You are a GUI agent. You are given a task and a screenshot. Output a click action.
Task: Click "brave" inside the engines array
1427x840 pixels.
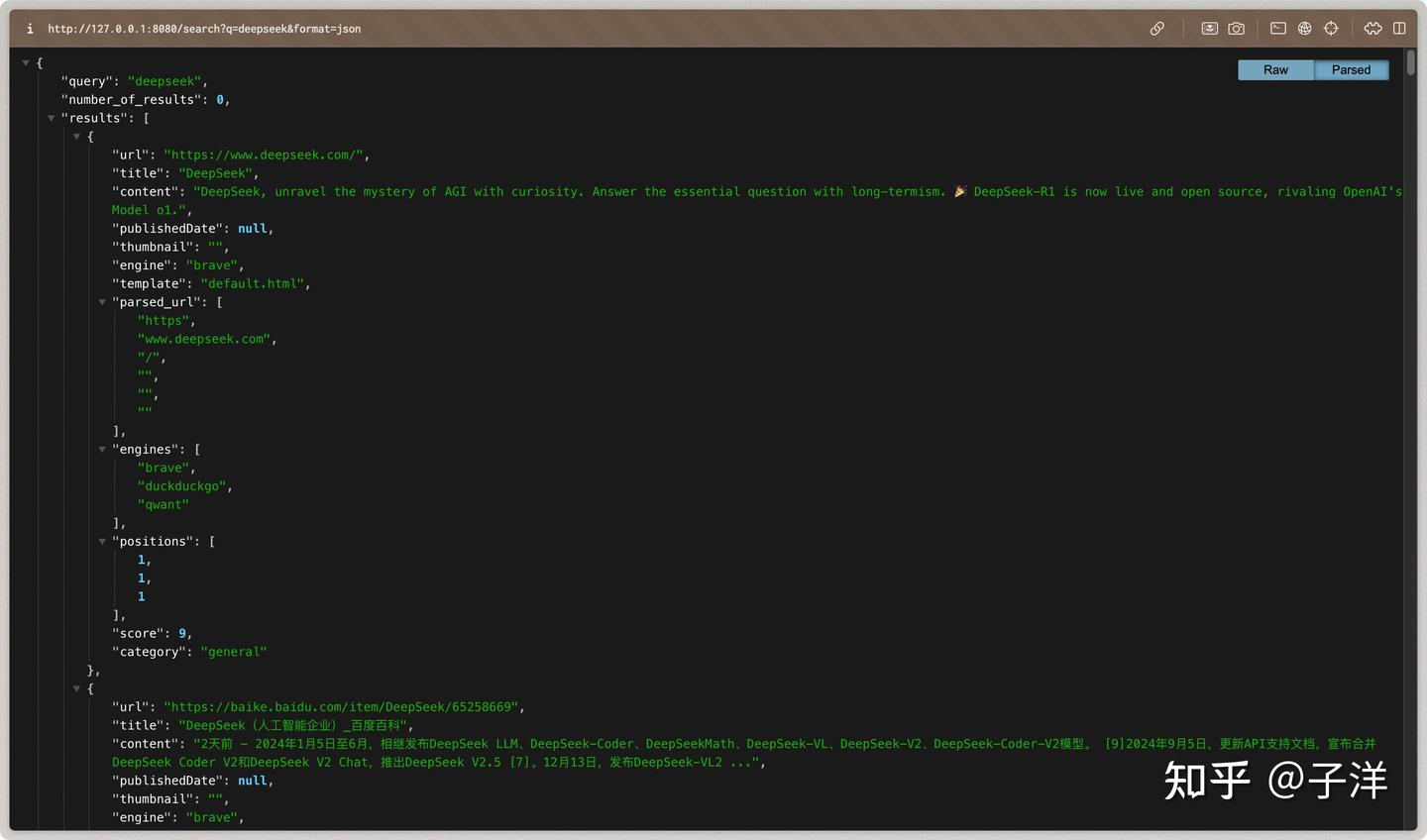(164, 468)
